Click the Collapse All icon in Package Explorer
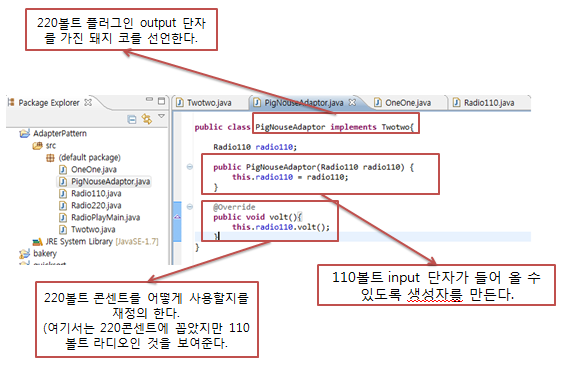The image size is (571, 377). pyautogui.click(x=132, y=119)
